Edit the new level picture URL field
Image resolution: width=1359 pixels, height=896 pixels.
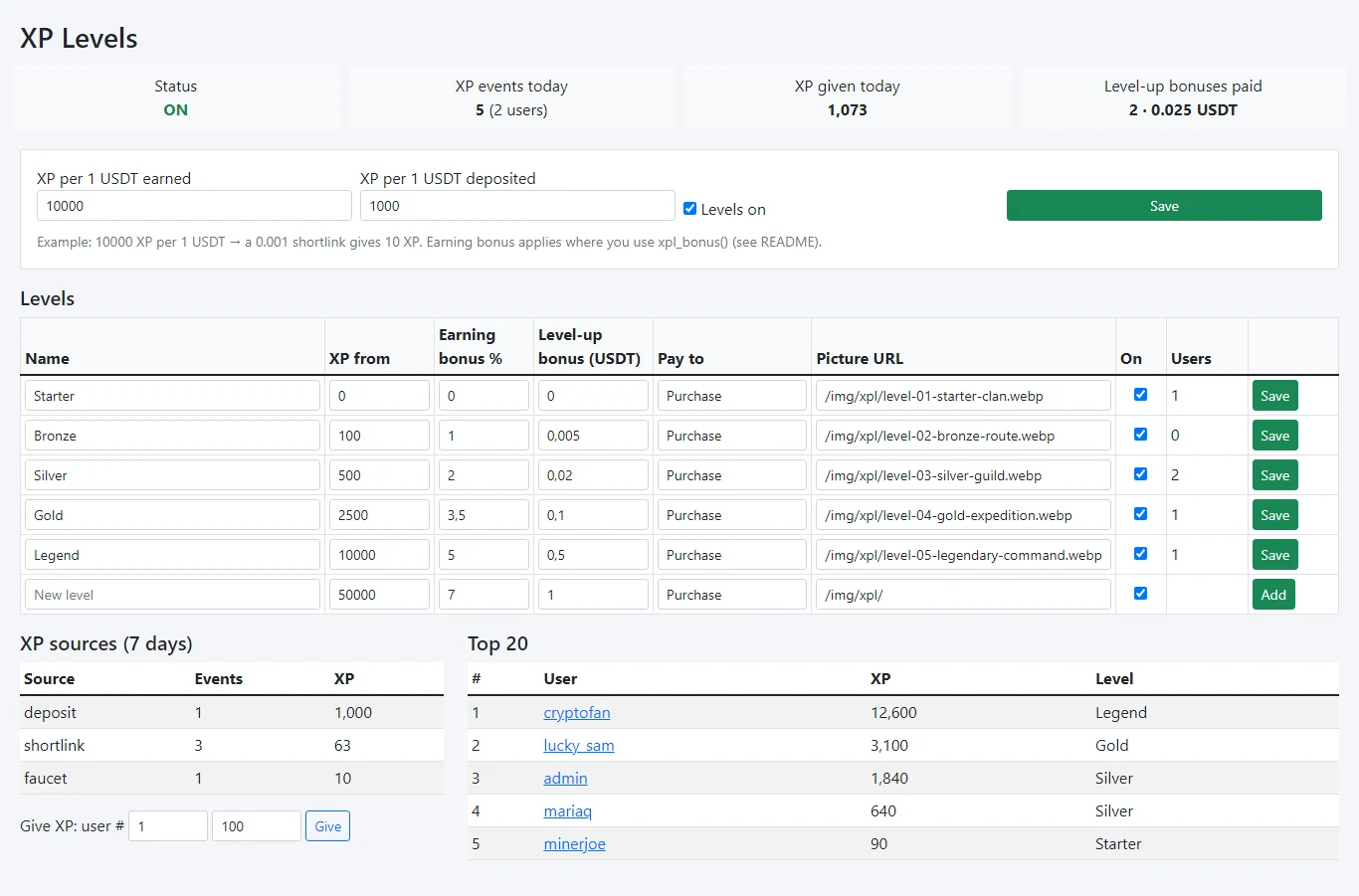pyautogui.click(x=963, y=595)
